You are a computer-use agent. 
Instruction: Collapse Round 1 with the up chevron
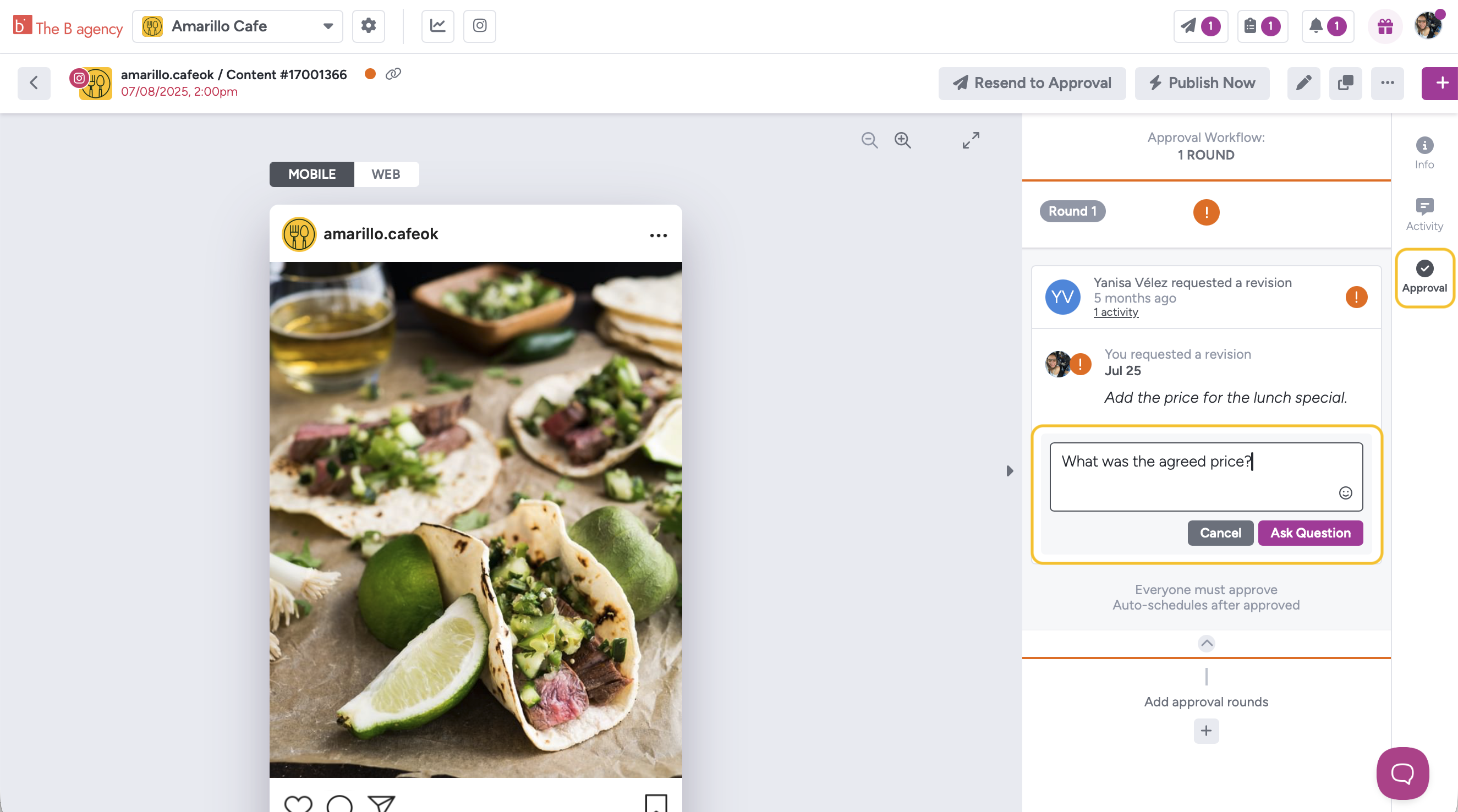pos(1206,643)
